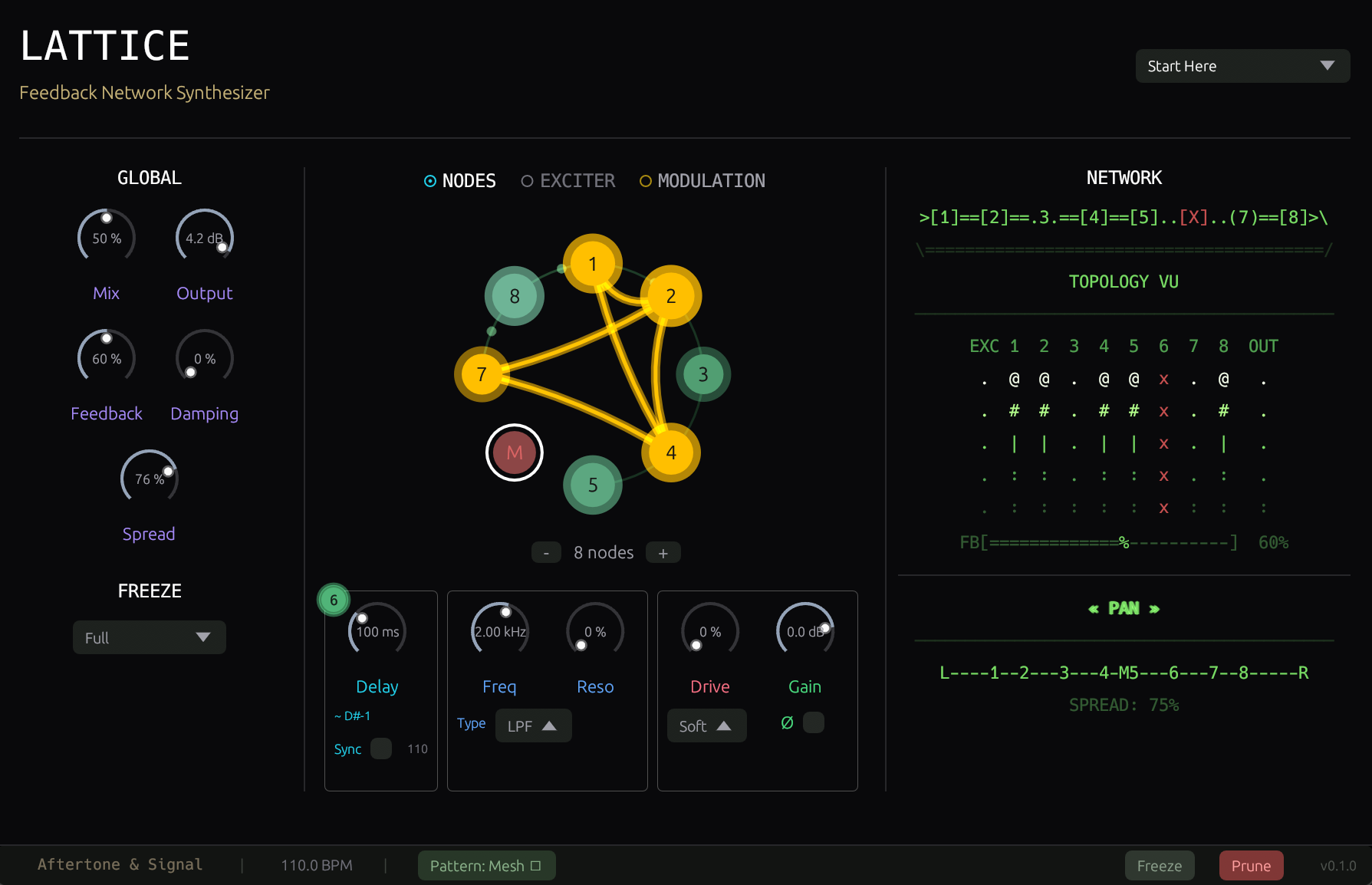Click the Feedback knob
The height and width of the screenshot is (885, 1372).
coord(107,358)
